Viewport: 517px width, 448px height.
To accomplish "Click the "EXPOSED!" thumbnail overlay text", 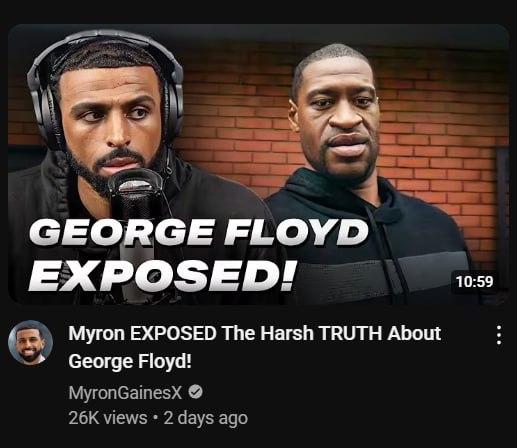I will [162, 275].
